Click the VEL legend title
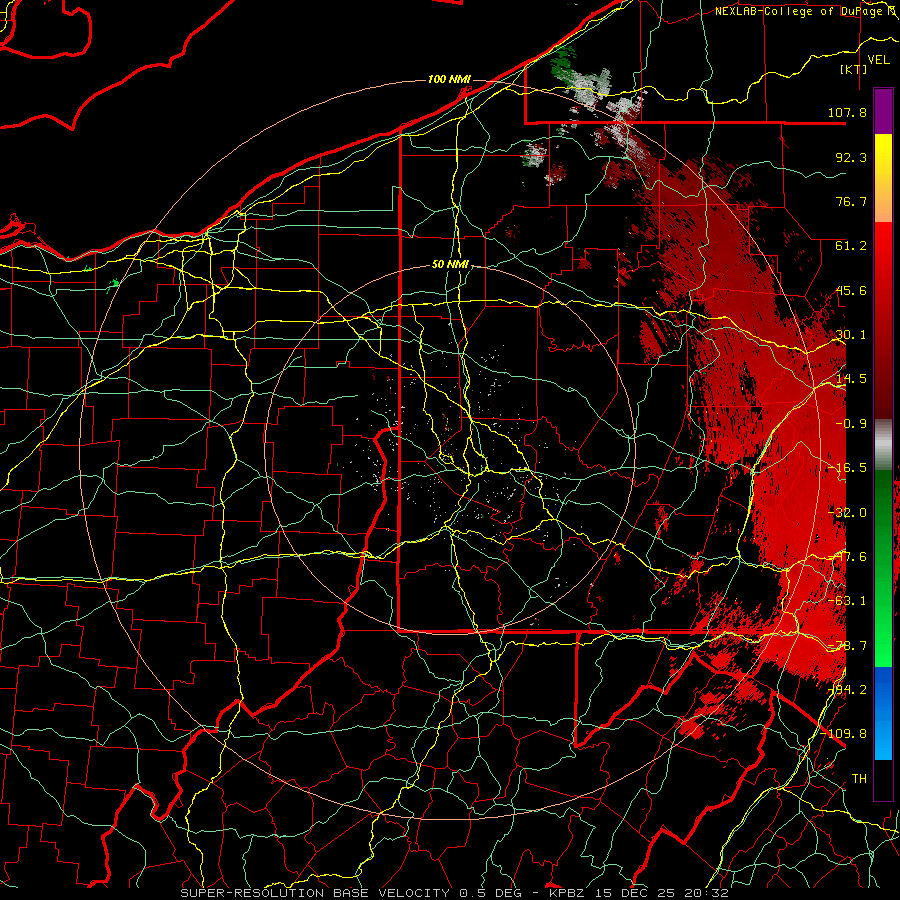Screen dimensions: 900x900 point(878,59)
